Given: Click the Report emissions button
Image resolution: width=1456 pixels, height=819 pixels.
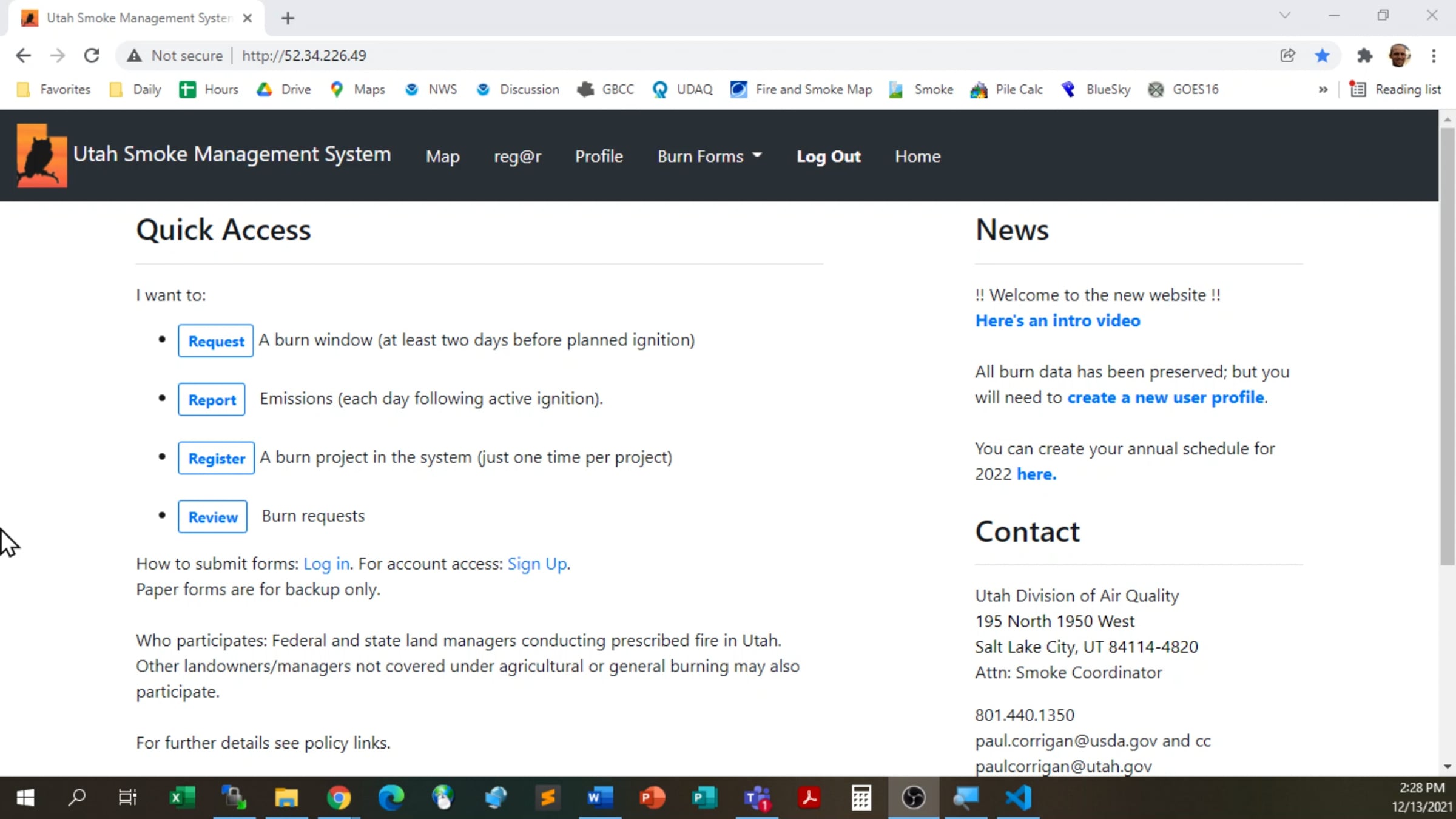Looking at the screenshot, I should [212, 400].
